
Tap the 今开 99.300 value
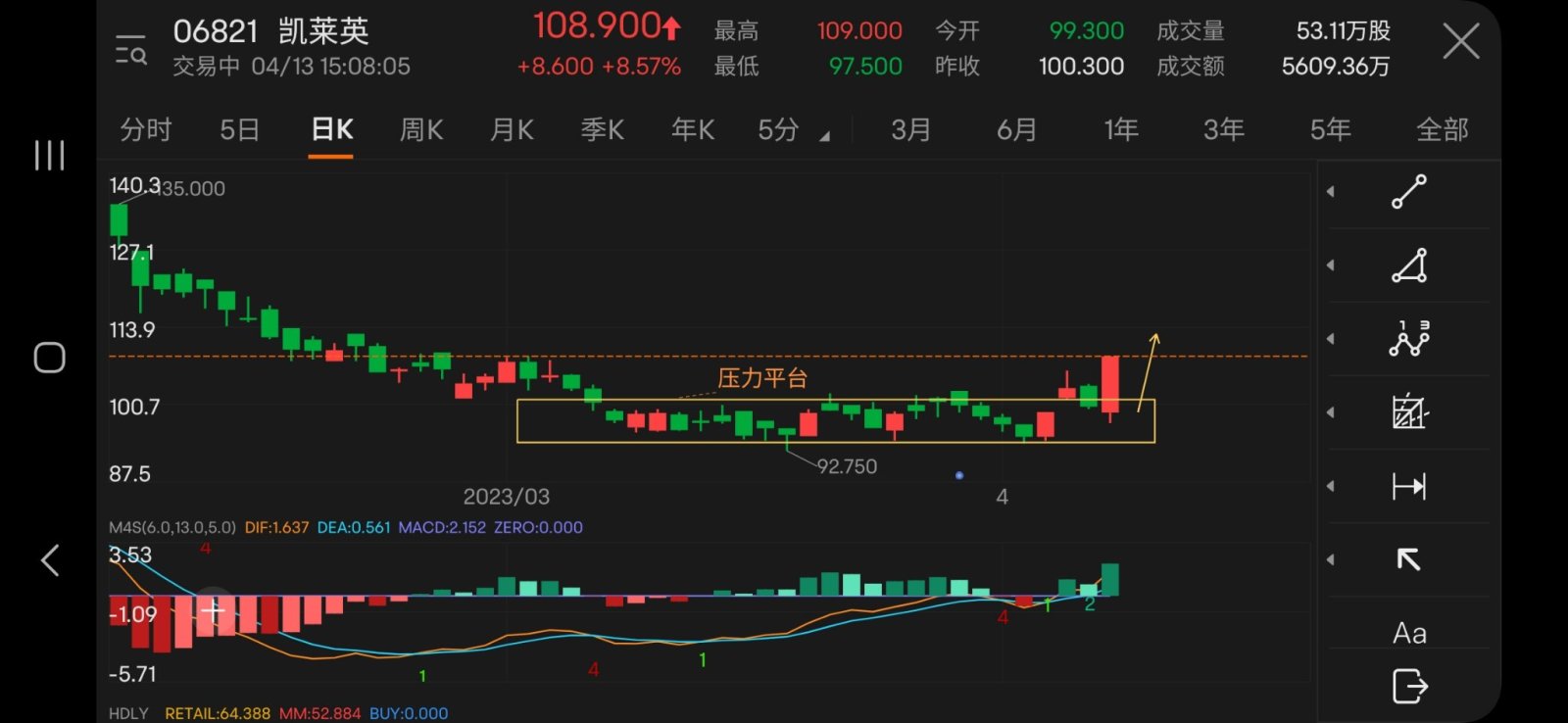[x=1086, y=31]
